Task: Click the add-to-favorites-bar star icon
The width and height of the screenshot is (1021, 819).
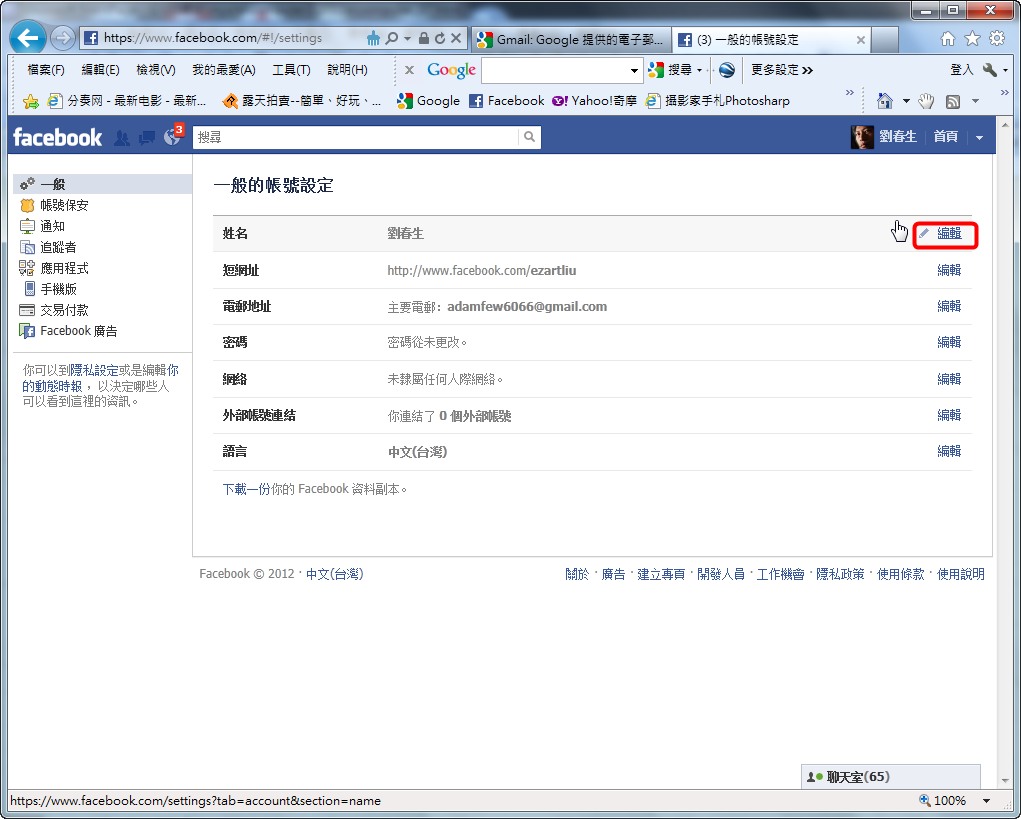Action: [31, 101]
